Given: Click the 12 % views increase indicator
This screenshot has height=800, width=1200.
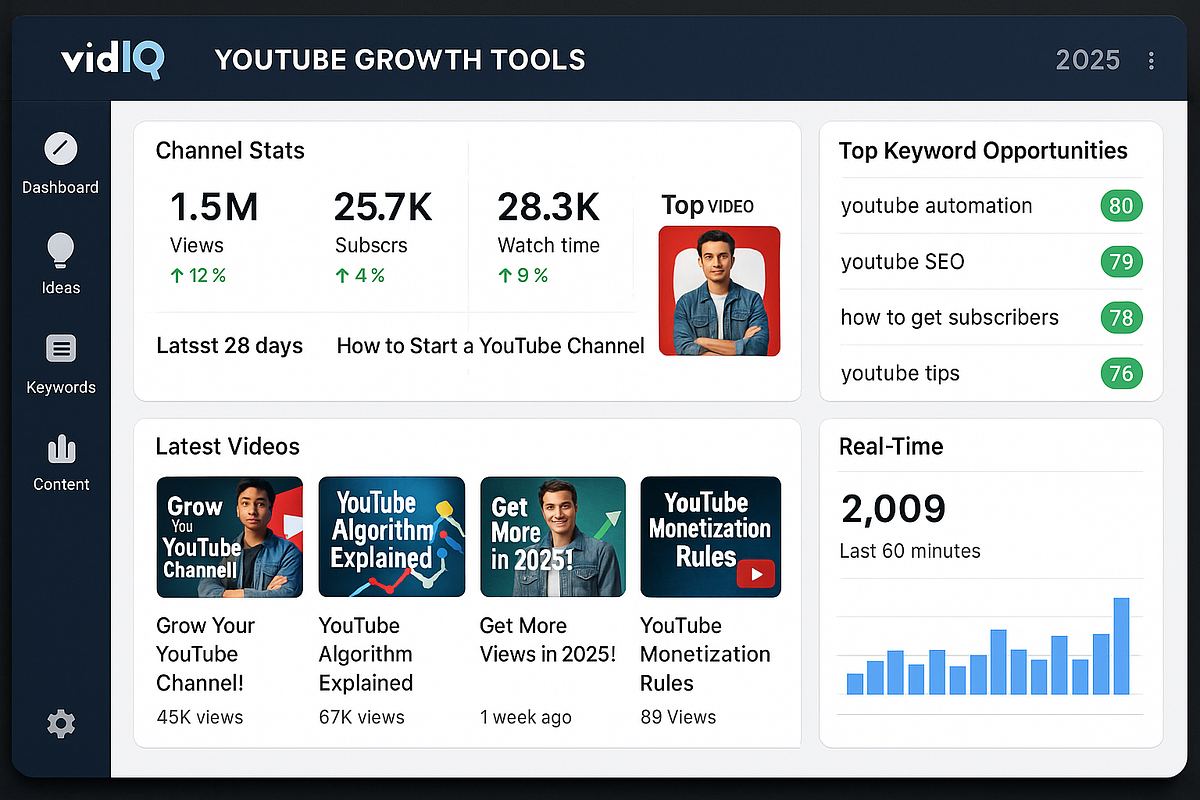Looking at the screenshot, I should [199, 275].
